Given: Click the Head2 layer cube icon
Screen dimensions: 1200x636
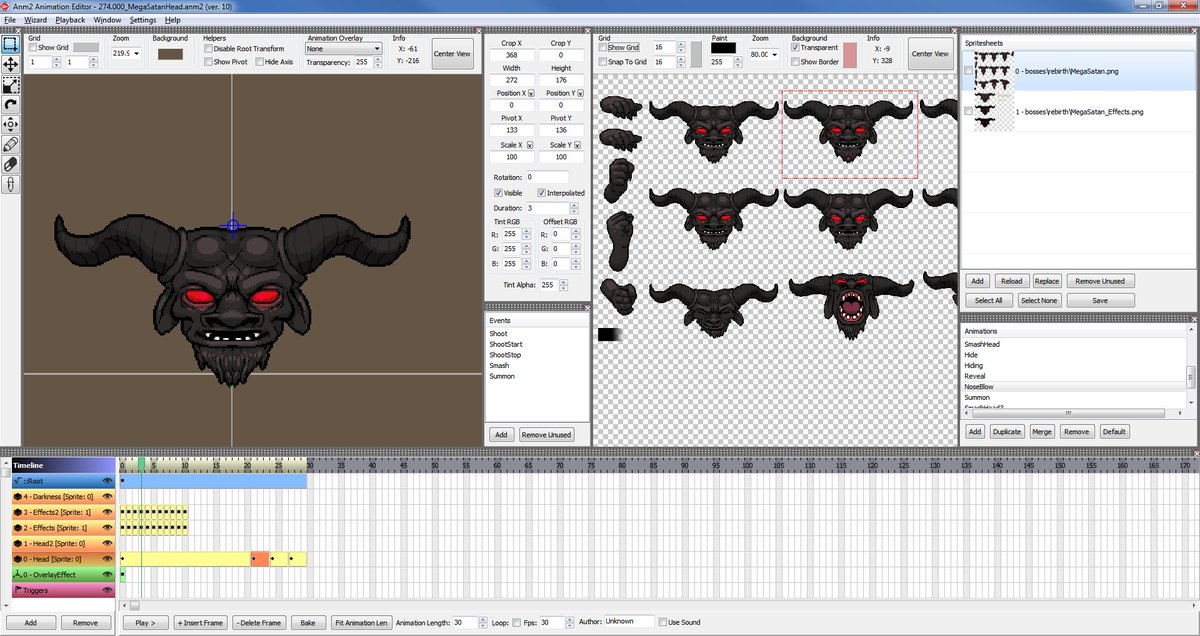Looking at the screenshot, I should tap(17, 543).
